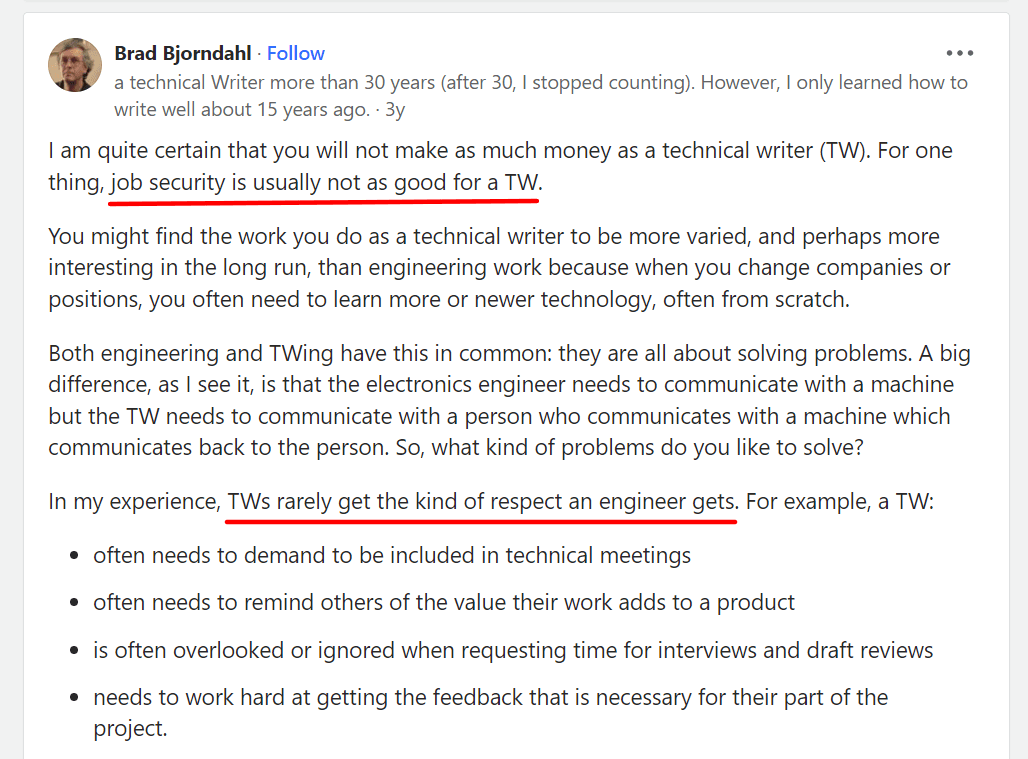Screen dimensions: 1028x759
Task: Click the bullet about technical meetings
Action: tap(392, 554)
